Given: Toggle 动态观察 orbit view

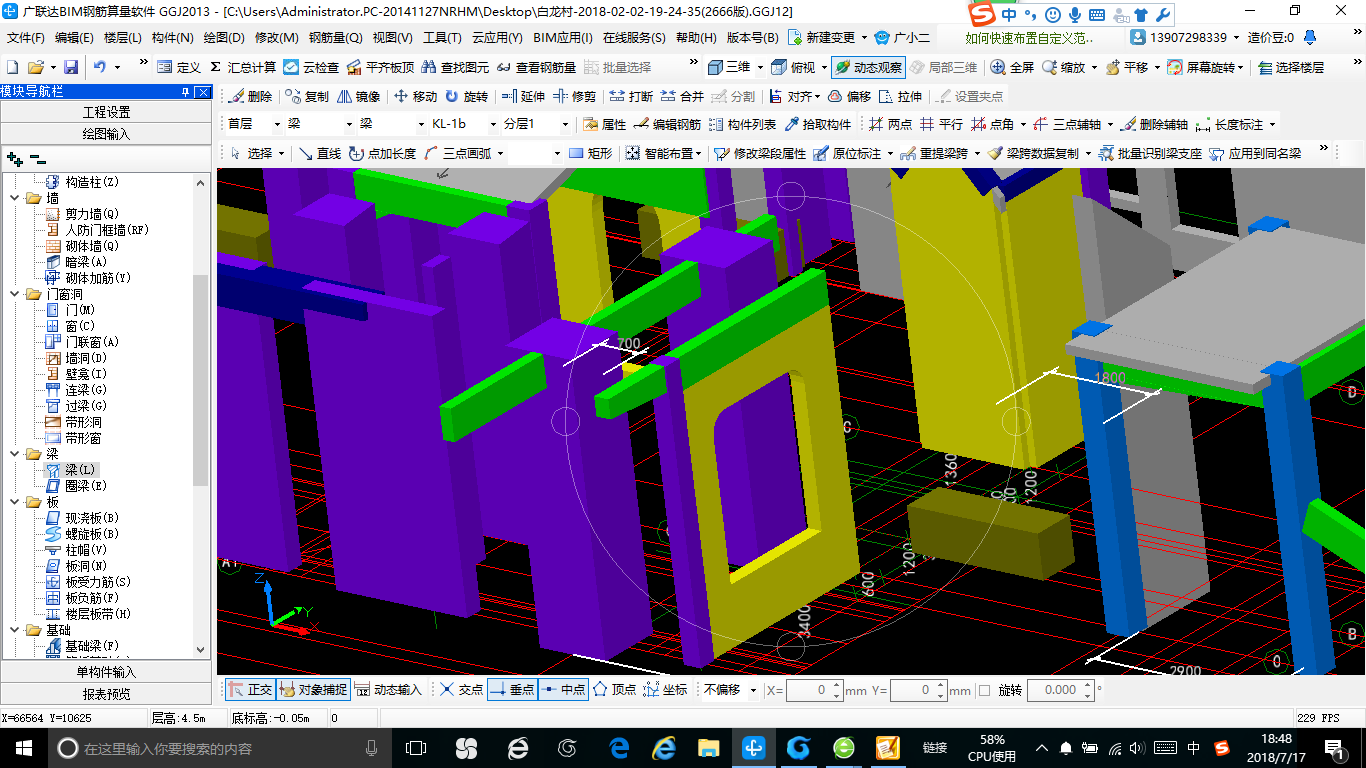Looking at the screenshot, I should pos(868,67).
